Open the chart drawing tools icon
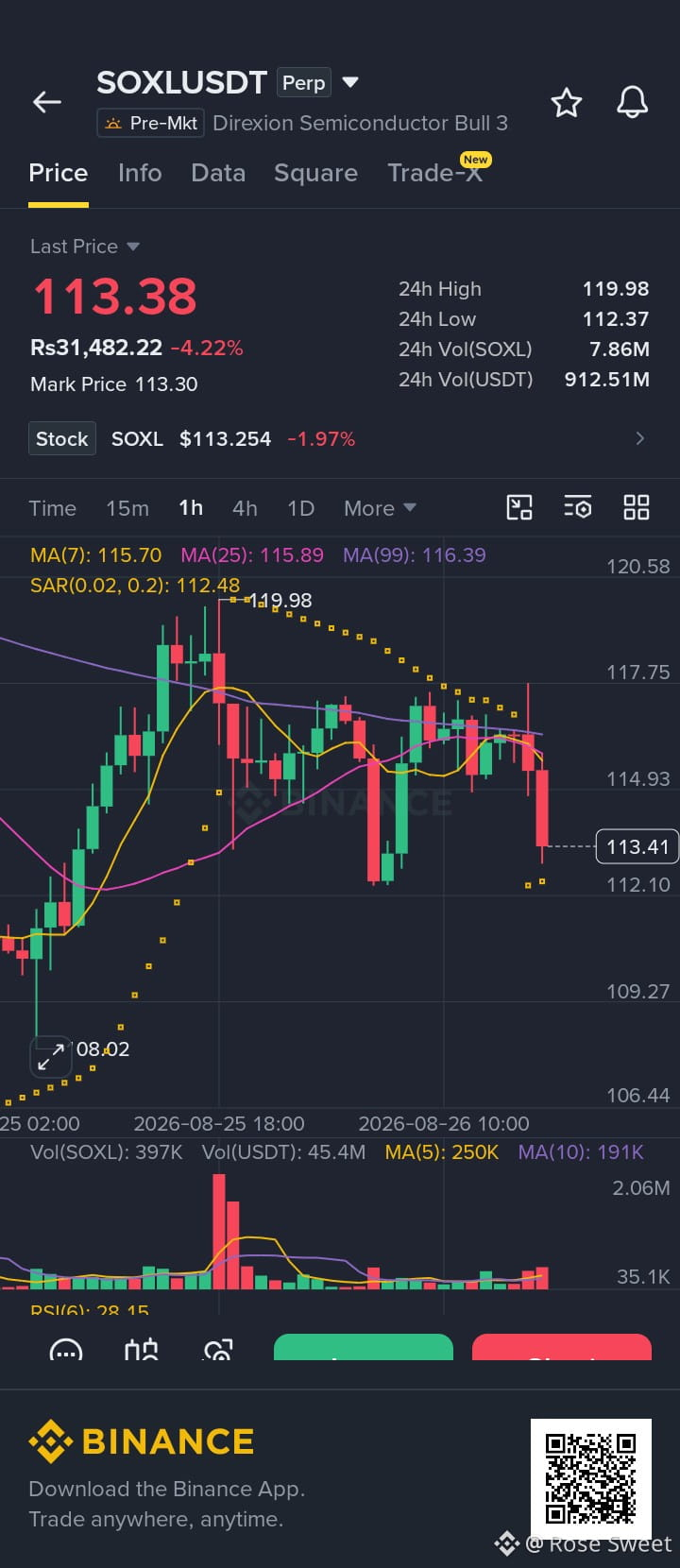Viewport: 680px width, 1568px height. pos(519,507)
